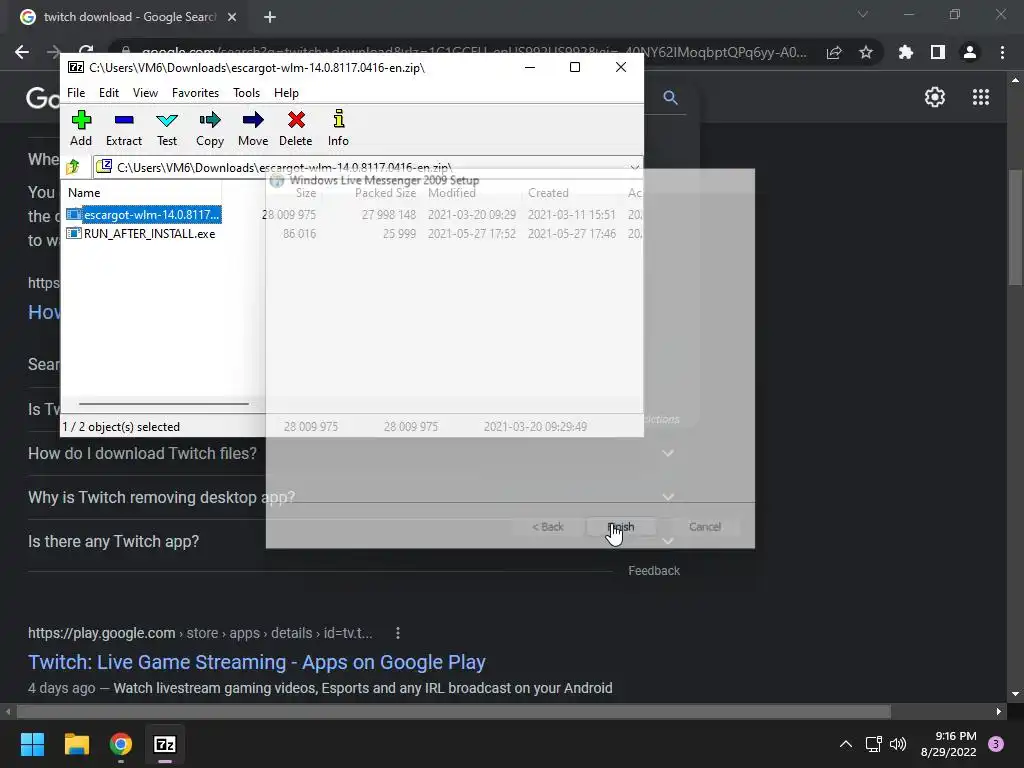1024x768 pixels.
Task: Click the Feedback link on Google results
Action: pos(654,571)
